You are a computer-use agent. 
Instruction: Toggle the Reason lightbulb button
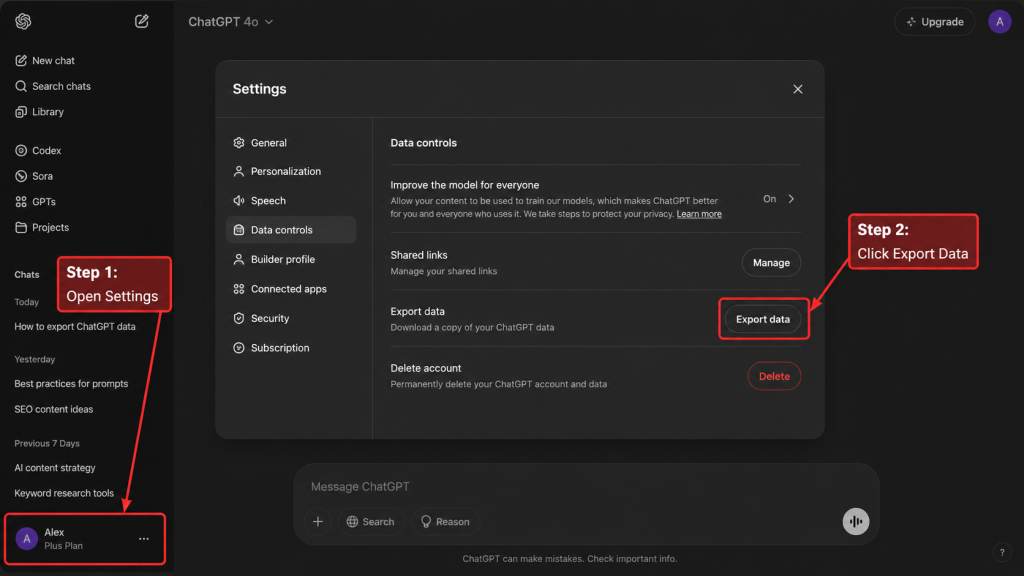(445, 522)
